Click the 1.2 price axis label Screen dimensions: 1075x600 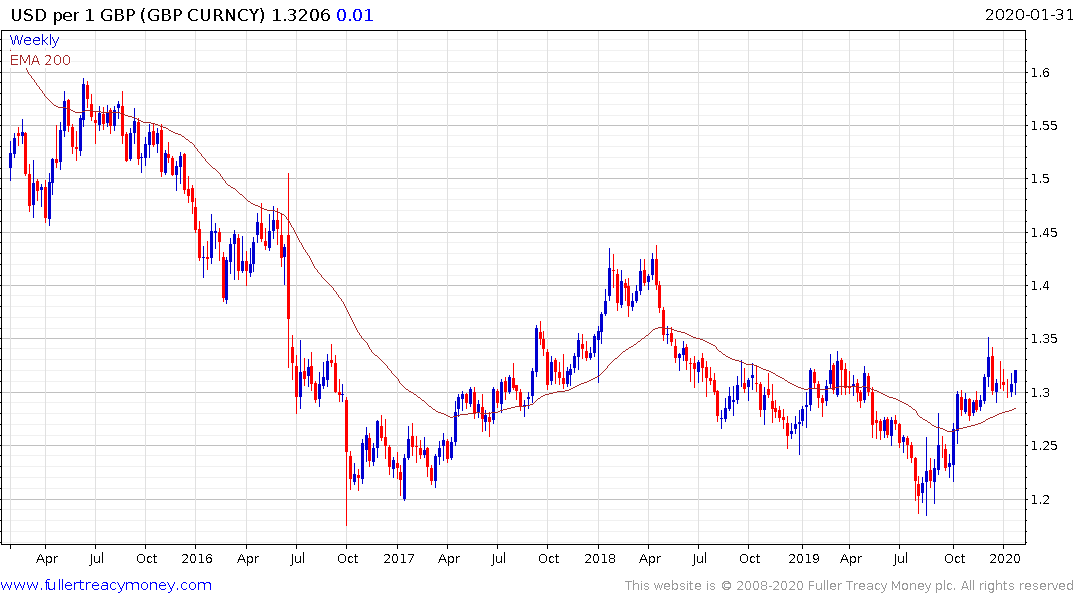[1040, 499]
